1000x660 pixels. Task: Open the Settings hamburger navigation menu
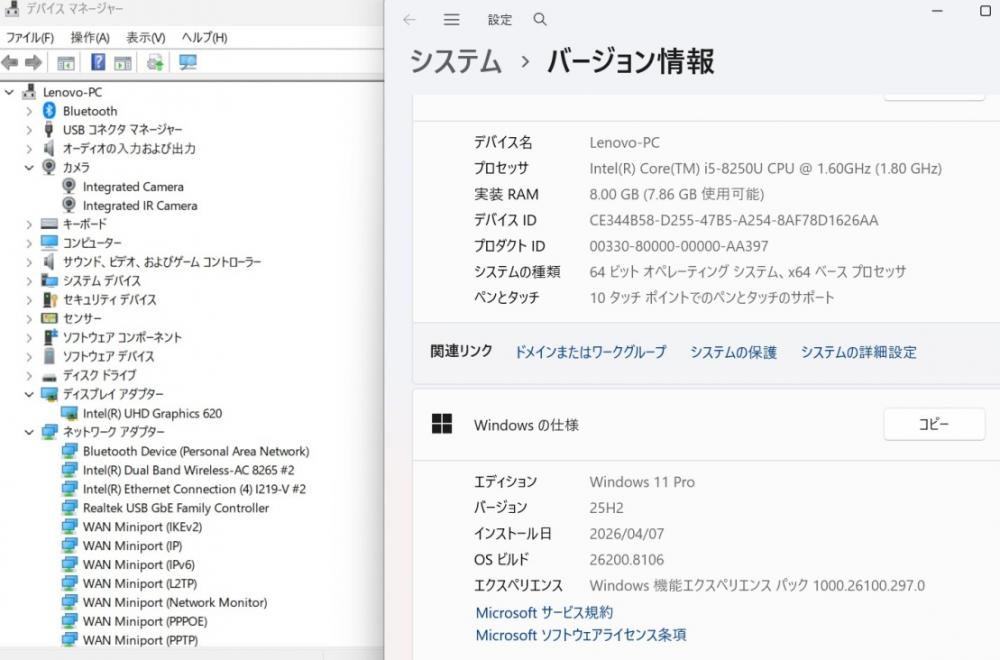pos(452,20)
